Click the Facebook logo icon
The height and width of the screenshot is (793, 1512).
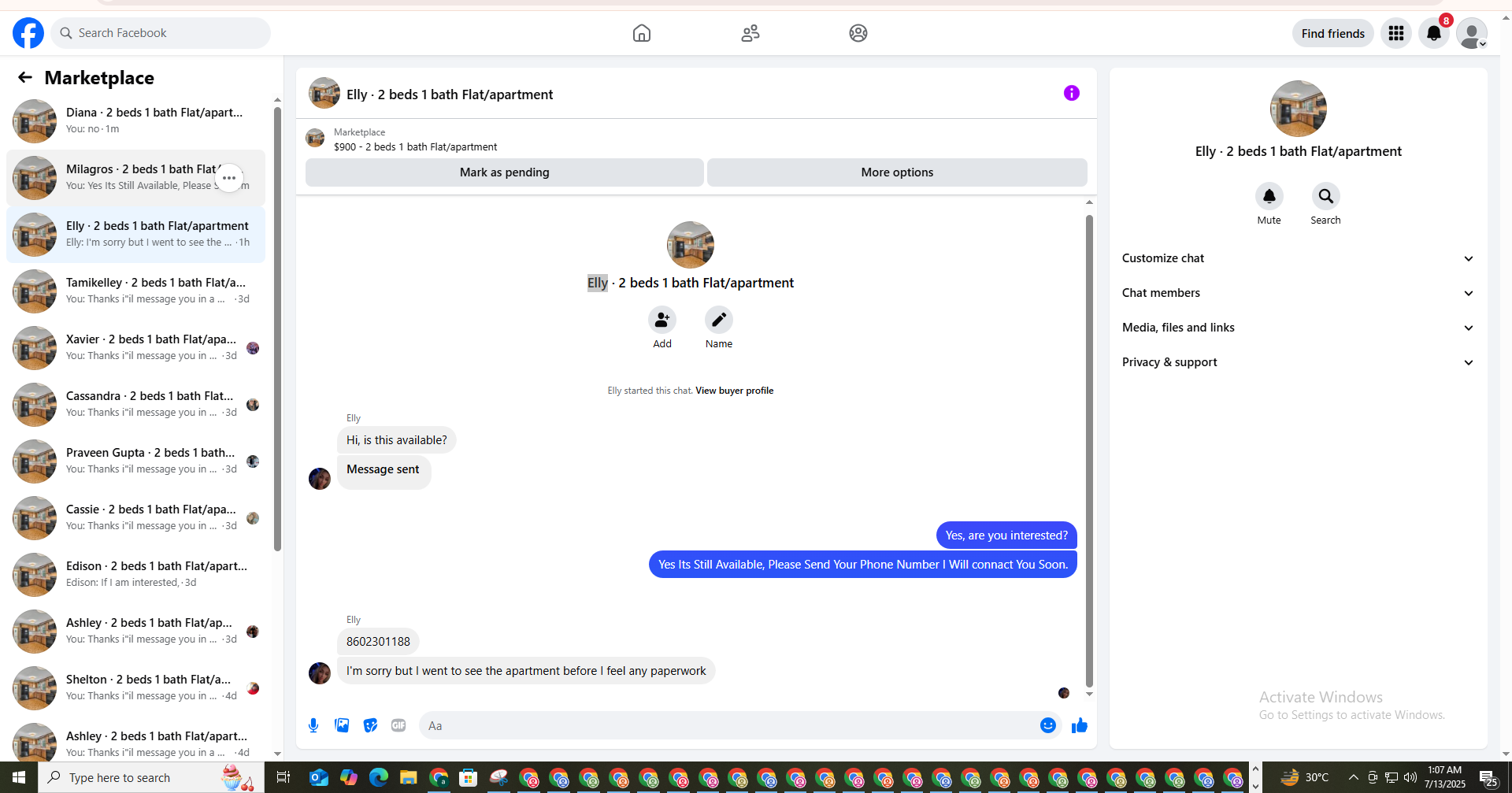pyautogui.click(x=28, y=33)
